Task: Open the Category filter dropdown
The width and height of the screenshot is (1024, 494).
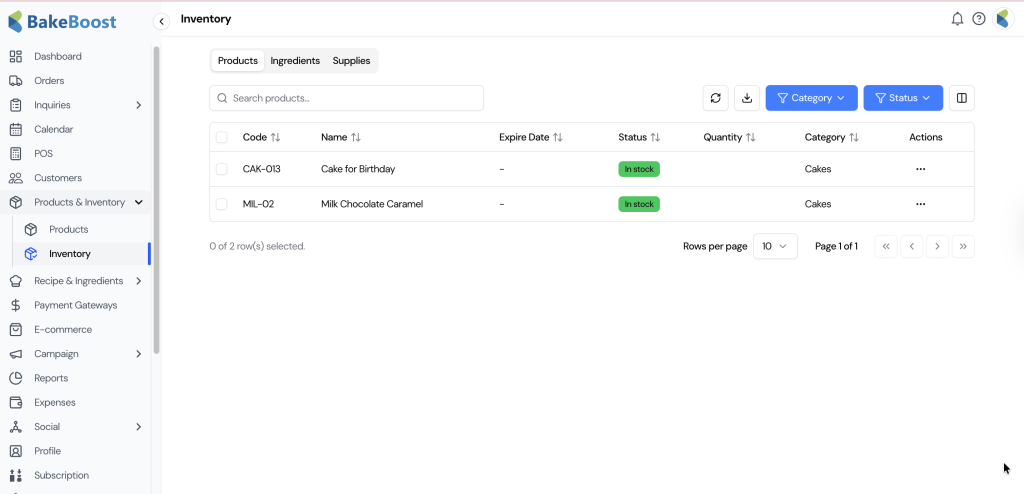Action: point(811,98)
